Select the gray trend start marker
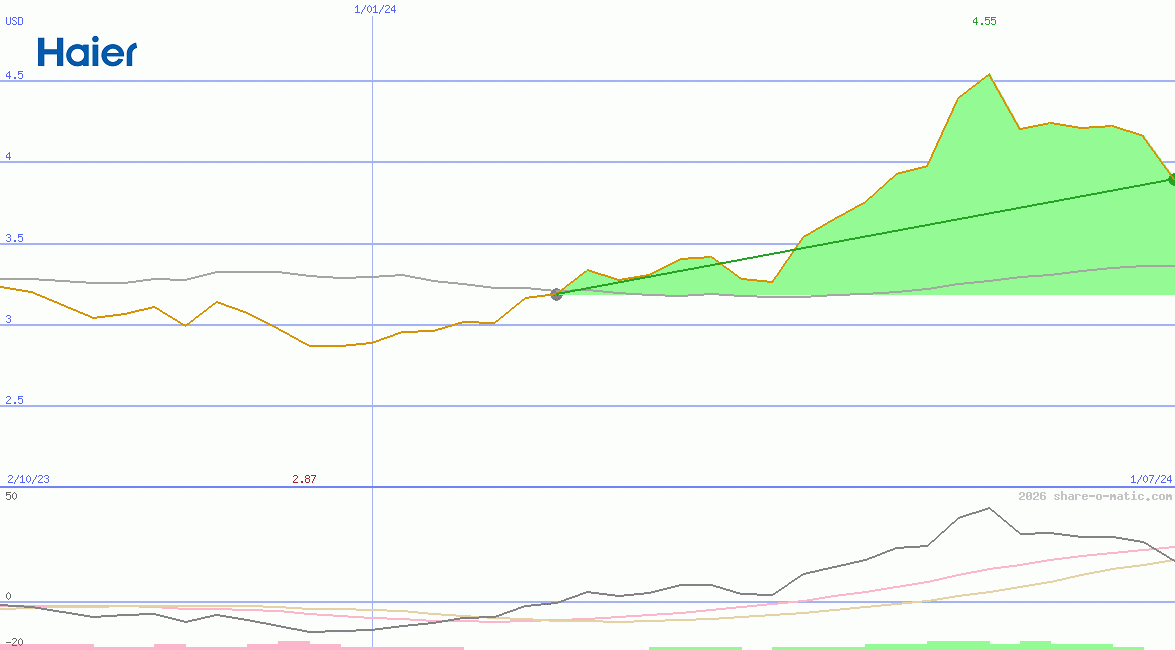The height and width of the screenshot is (650, 1175). click(556, 295)
